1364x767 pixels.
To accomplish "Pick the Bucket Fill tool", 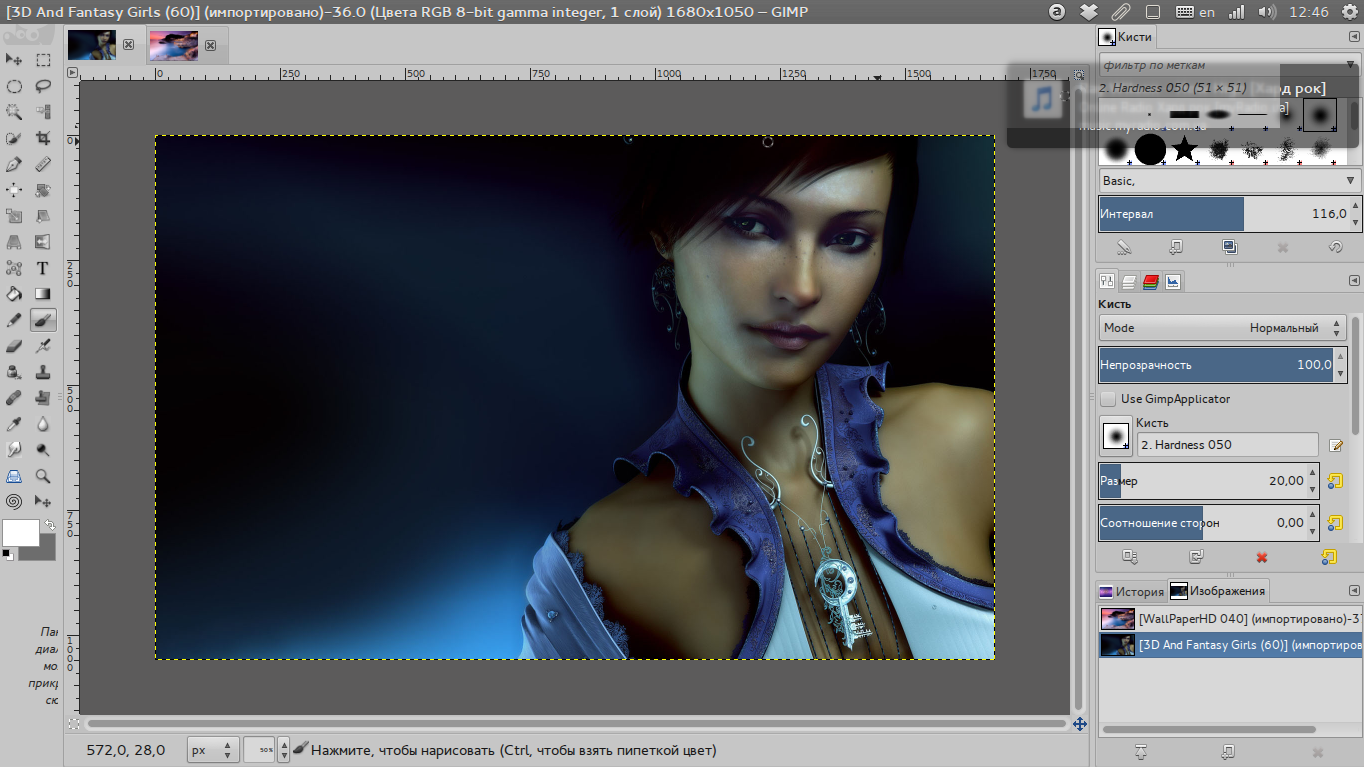I will pyautogui.click(x=14, y=294).
